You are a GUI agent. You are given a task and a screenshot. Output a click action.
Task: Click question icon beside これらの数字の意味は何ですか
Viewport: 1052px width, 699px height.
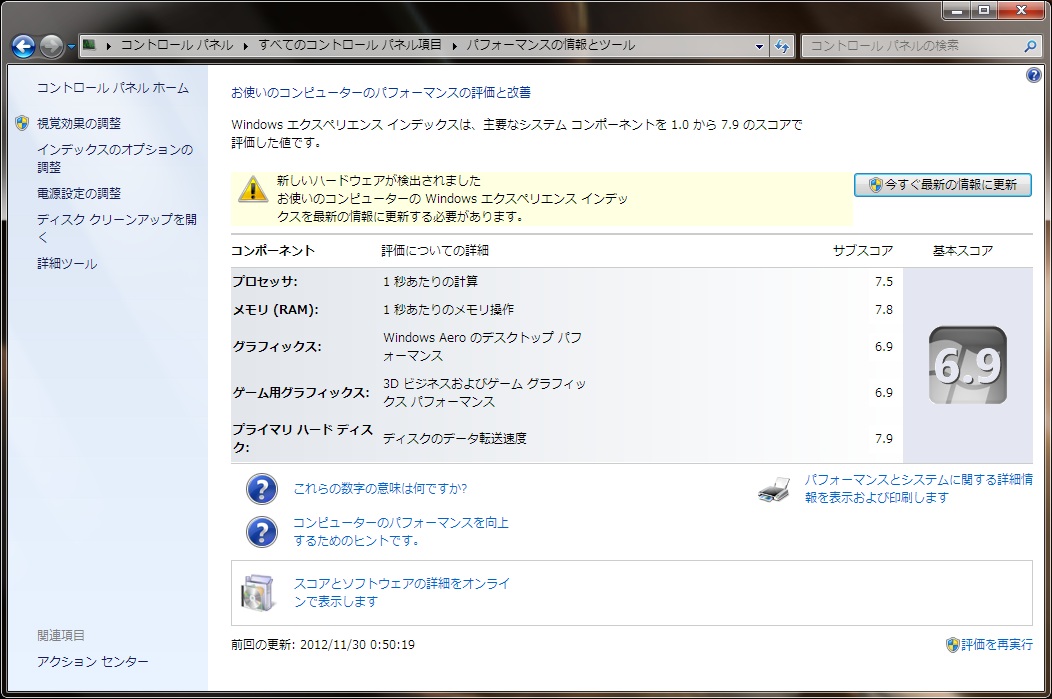(262, 489)
